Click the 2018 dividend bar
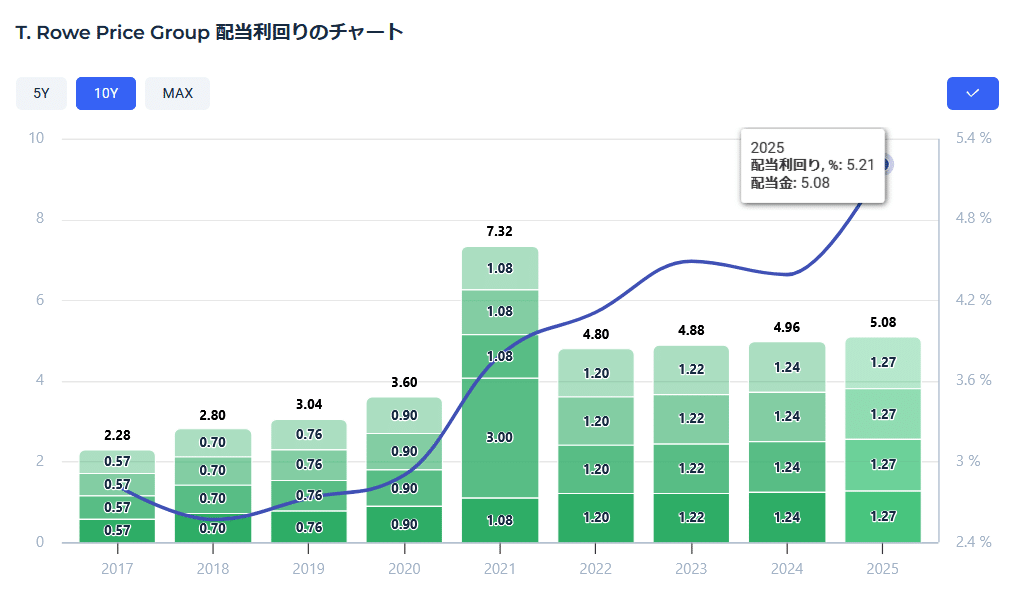This screenshot has width=1024, height=614. [x=213, y=486]
